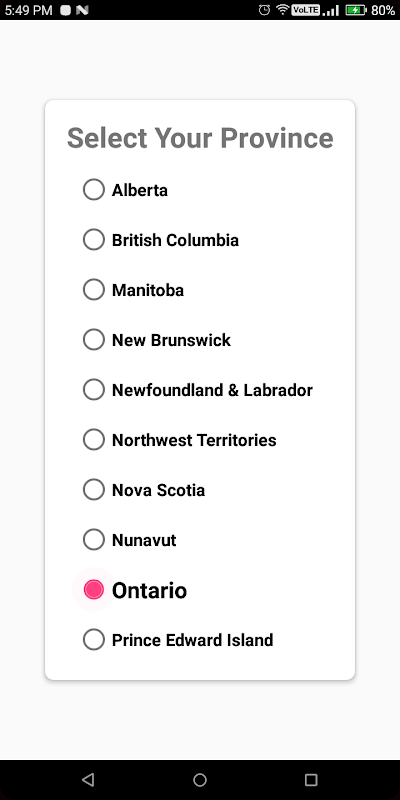Click the Ontario label text
The height and width of the screenshot is (800, 400).
149,590
